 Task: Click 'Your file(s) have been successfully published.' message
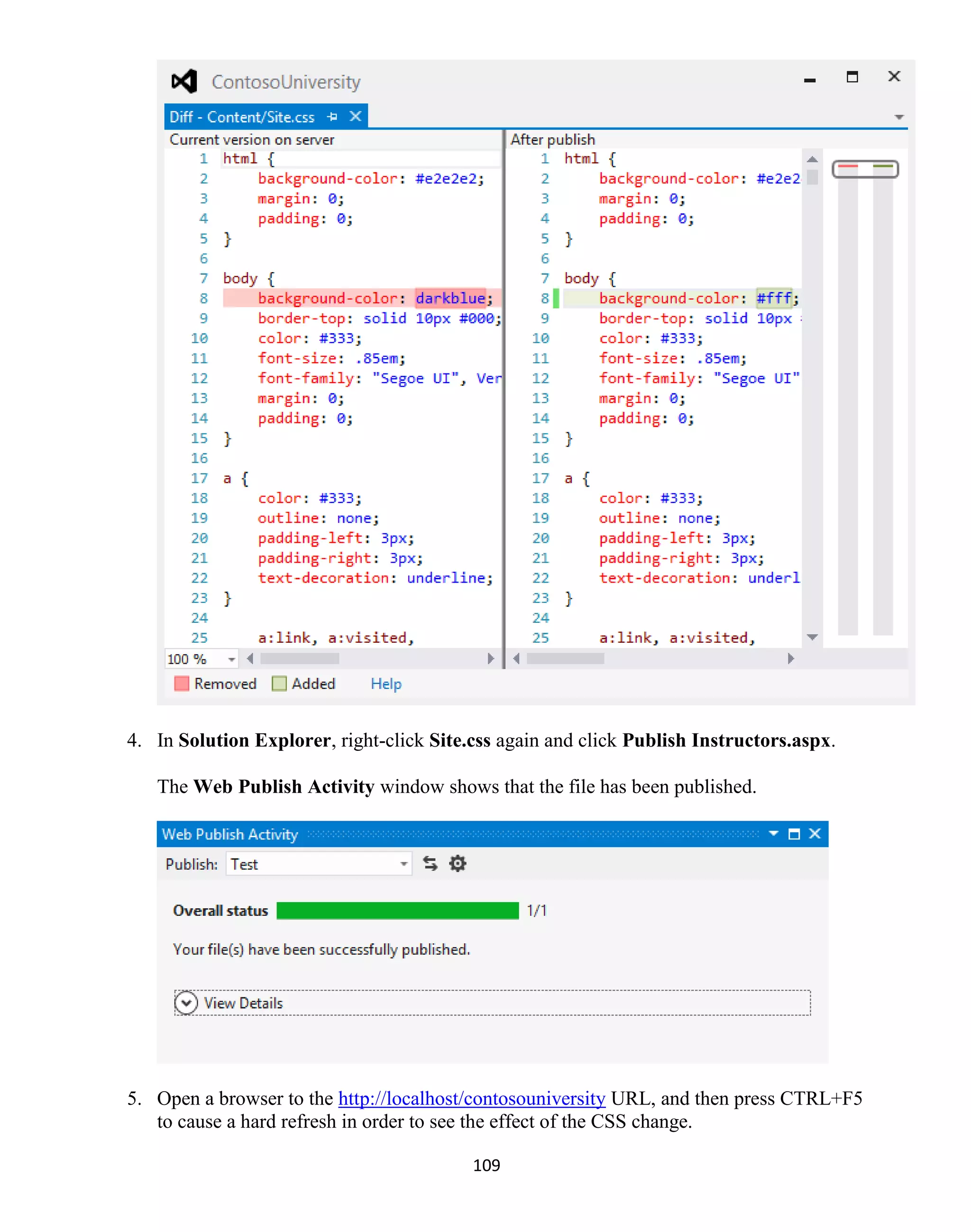(x=322, y=949)
